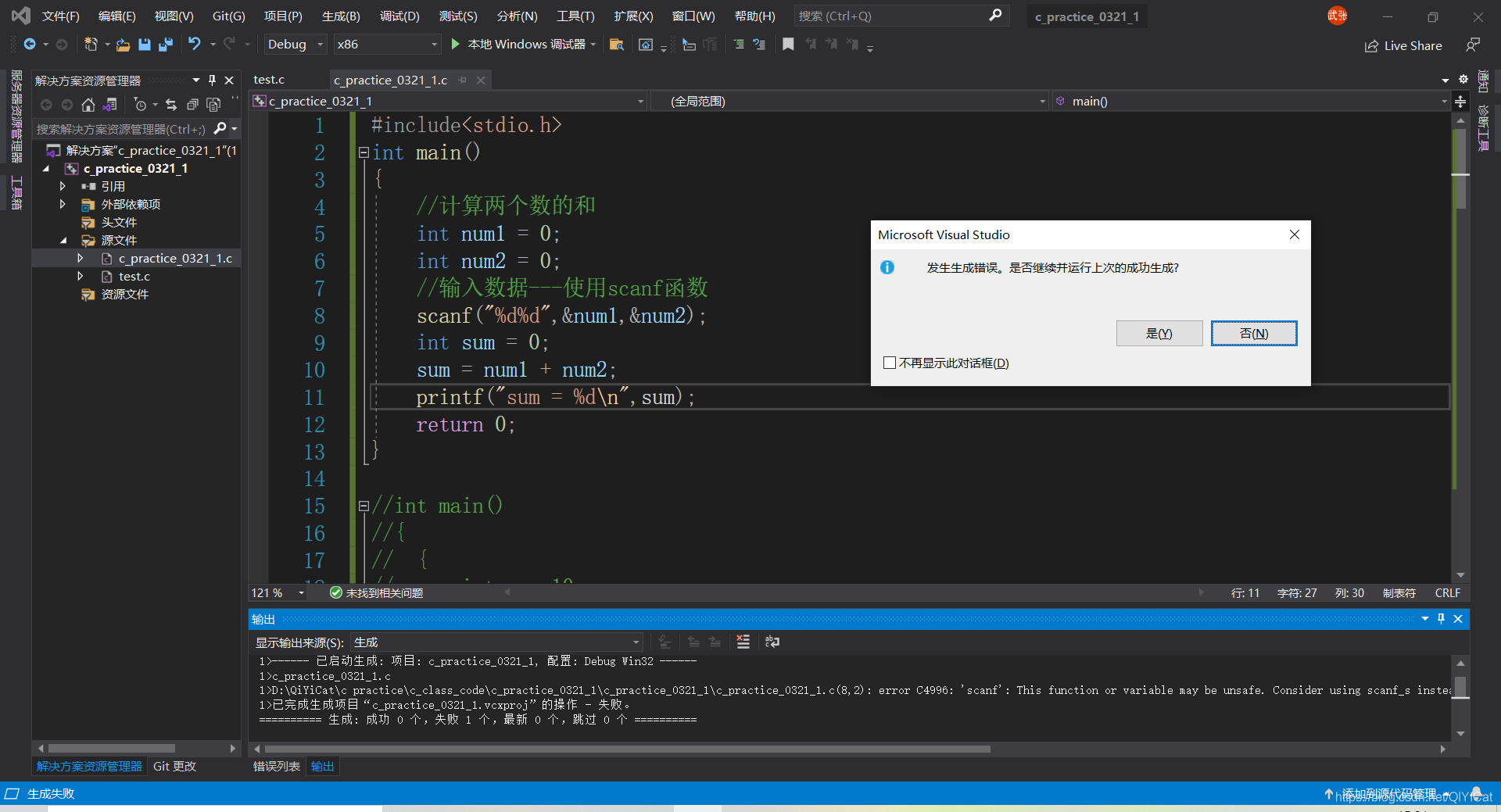Toggle pin on Solution Explorer panel
This screenshot has height=812, width=1501.
[212, 80]
